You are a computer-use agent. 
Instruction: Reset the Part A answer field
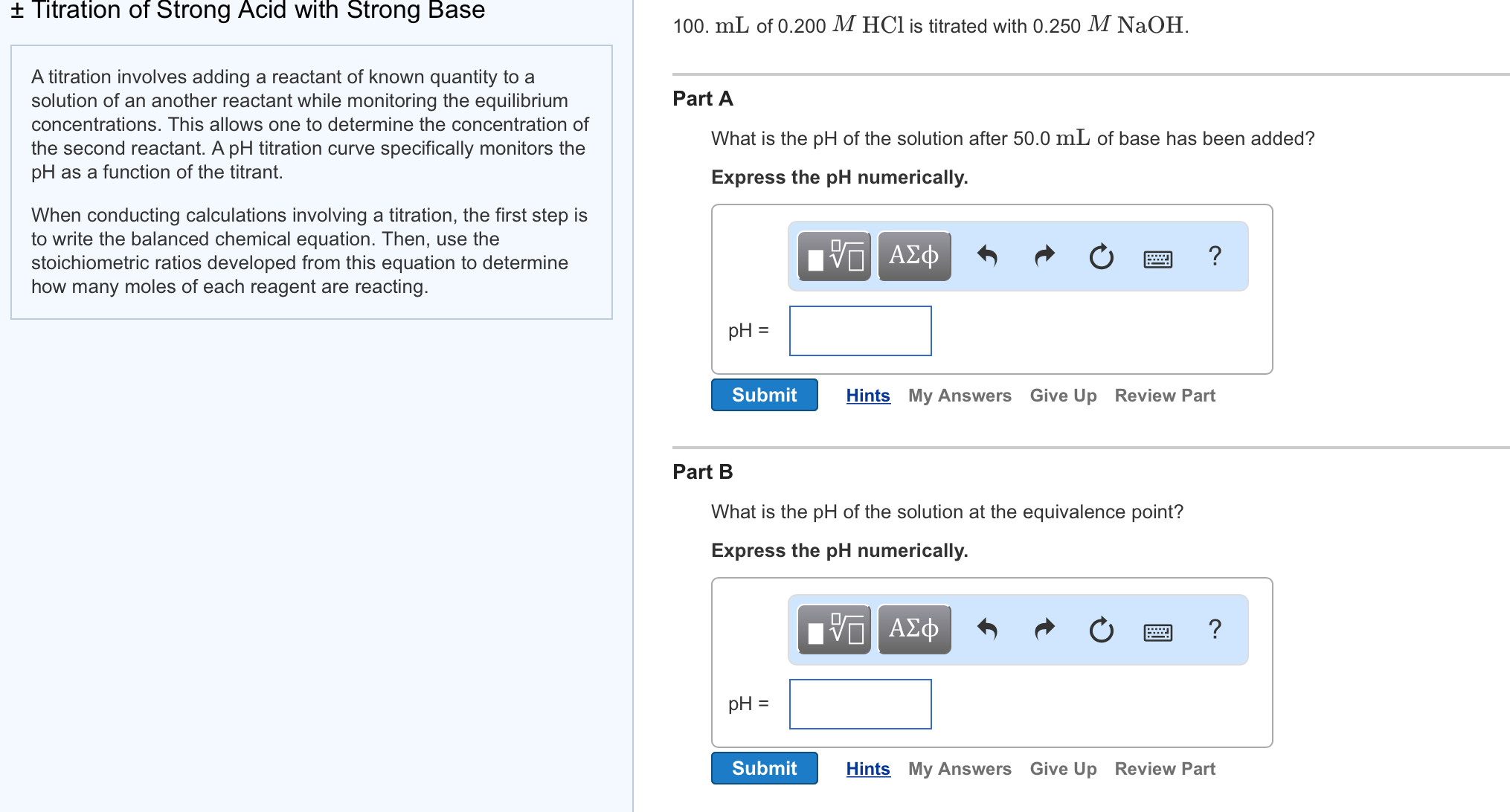(x=1101, y=257)
